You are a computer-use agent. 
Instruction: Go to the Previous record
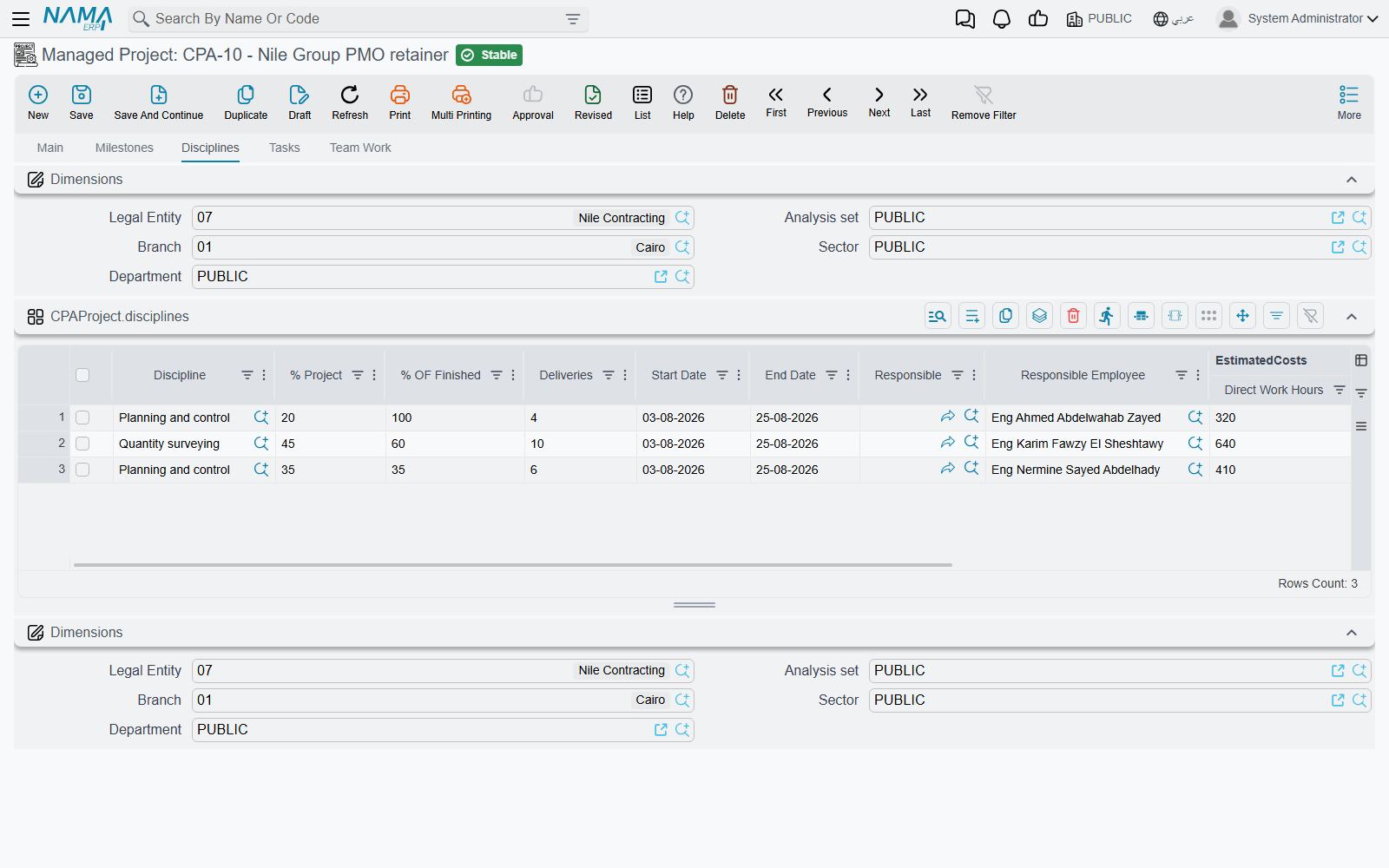click(827, 102)
